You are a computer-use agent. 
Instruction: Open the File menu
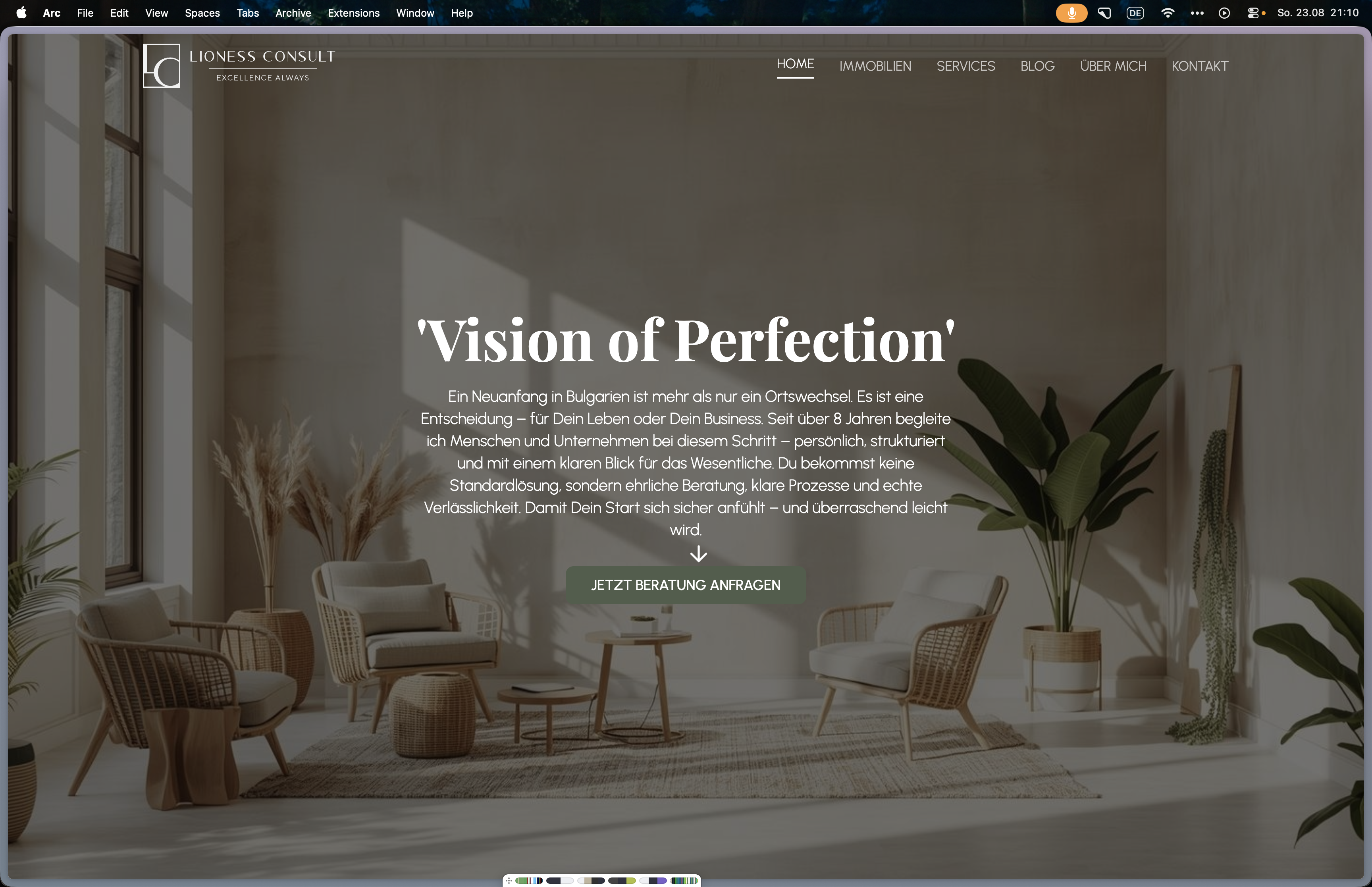point(85,13)
